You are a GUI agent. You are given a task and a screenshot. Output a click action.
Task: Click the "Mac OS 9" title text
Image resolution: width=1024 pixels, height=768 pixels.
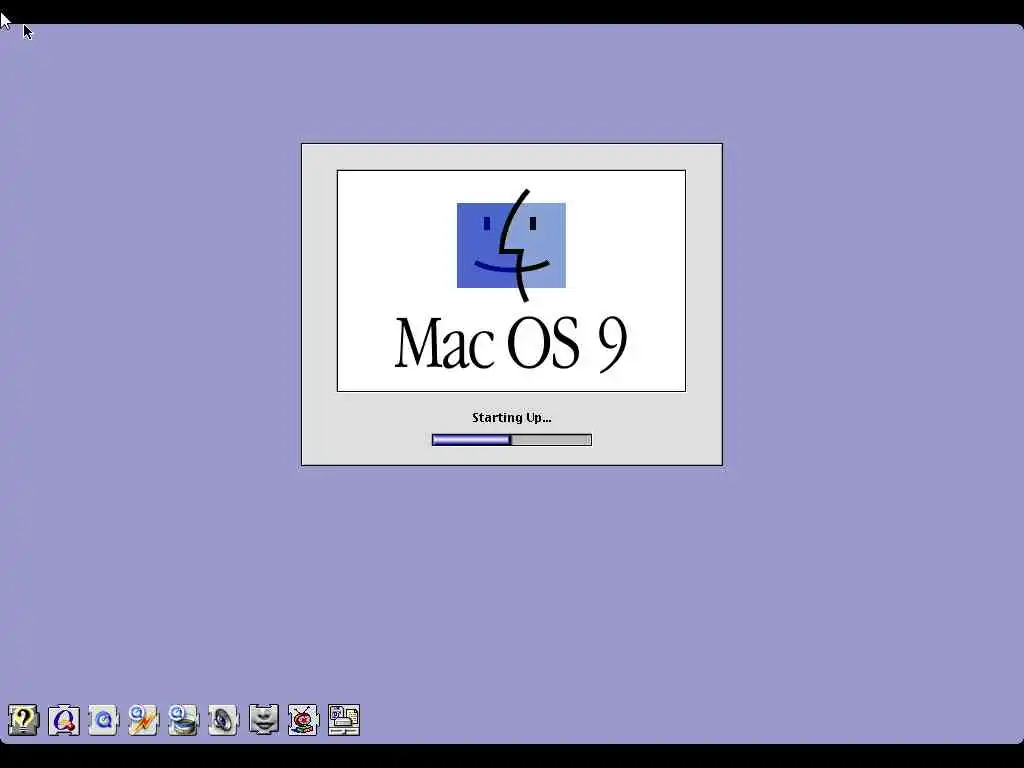511,344
